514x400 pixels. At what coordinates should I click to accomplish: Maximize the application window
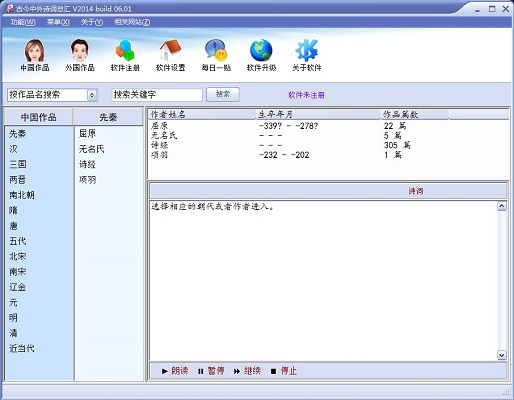[x=492, y=9]
